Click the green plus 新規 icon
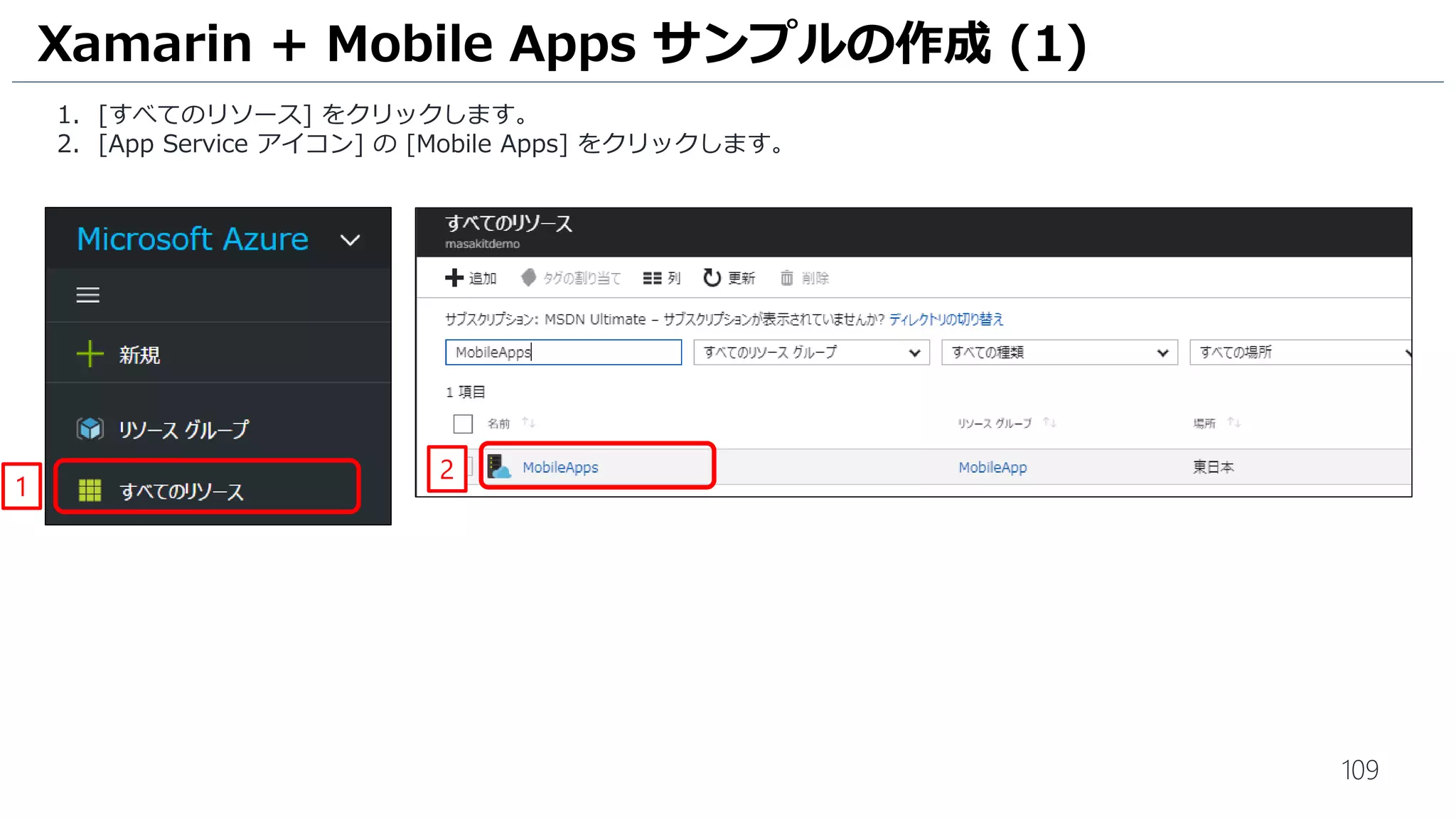The image size is (1456, 819). click(x=90, y=353)
